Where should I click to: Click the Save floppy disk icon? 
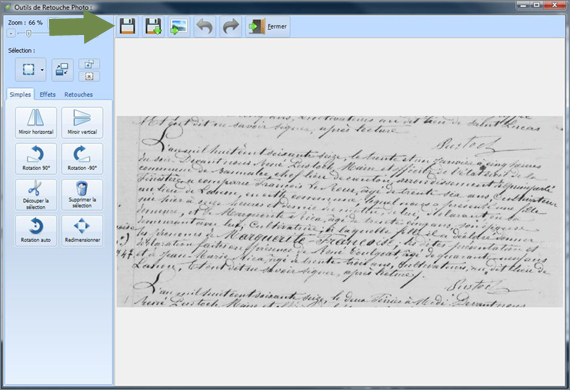tap(127, 27)
